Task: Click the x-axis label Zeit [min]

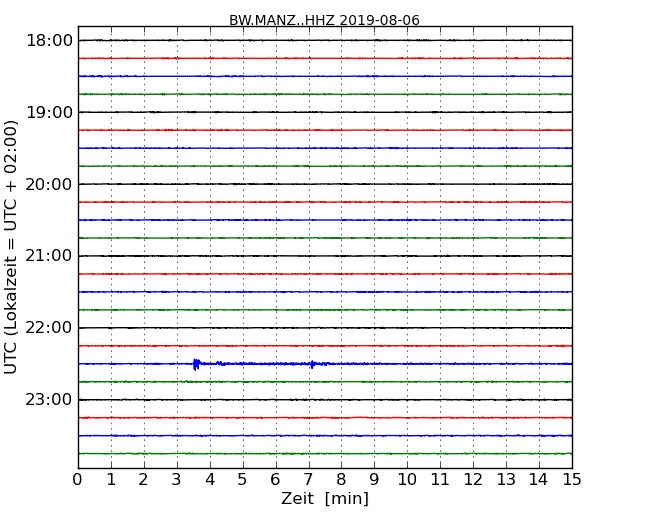Action: click(325, 498)
